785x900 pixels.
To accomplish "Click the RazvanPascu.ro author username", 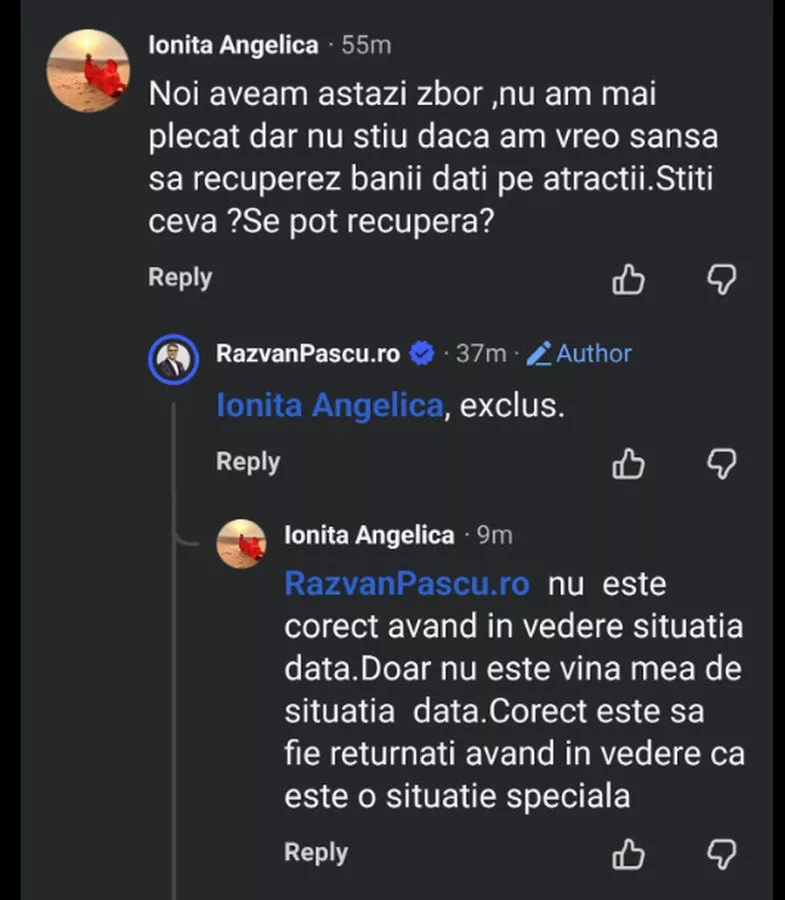I will [x=308, y=353].
